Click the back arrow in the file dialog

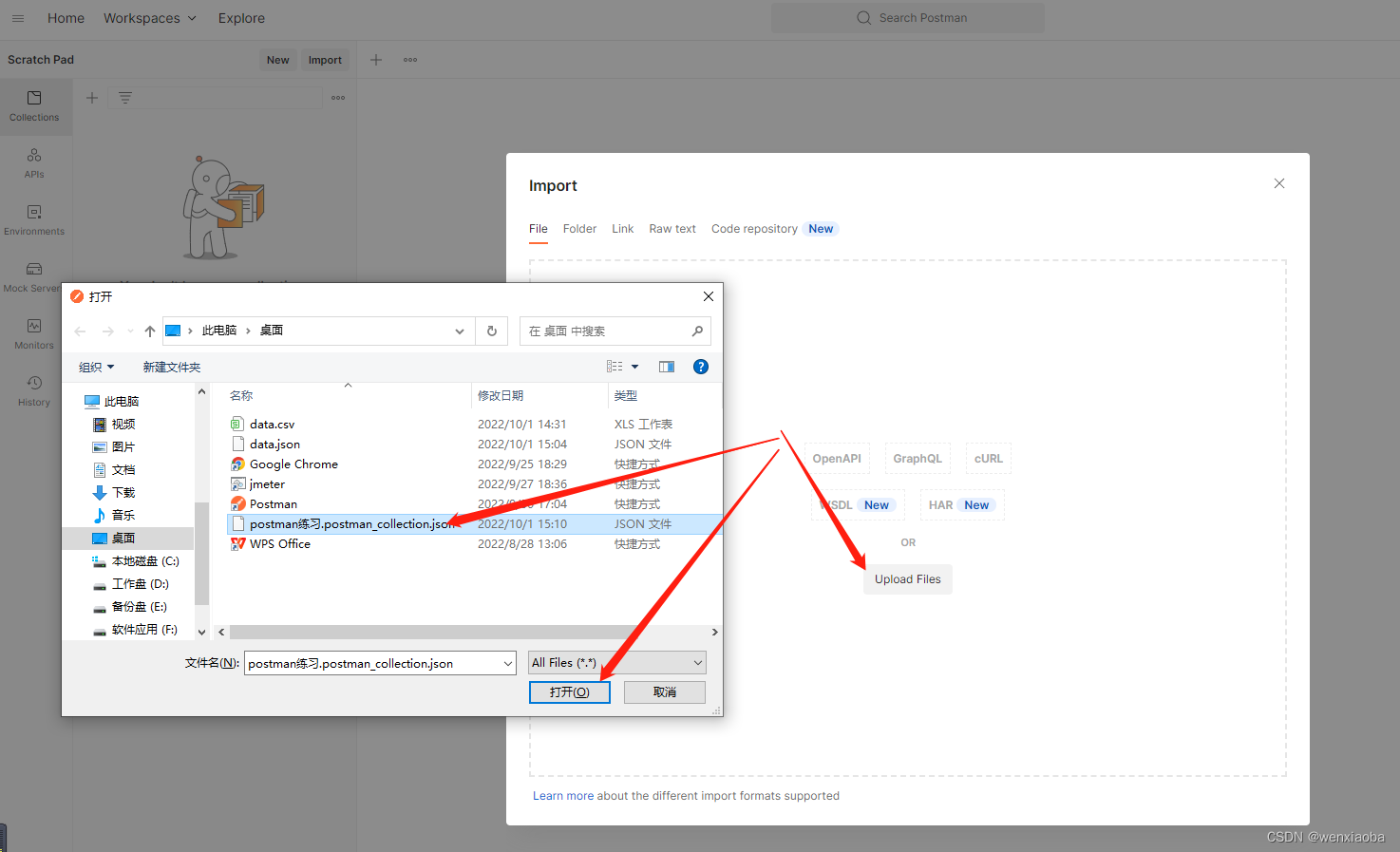coord(80,331)
